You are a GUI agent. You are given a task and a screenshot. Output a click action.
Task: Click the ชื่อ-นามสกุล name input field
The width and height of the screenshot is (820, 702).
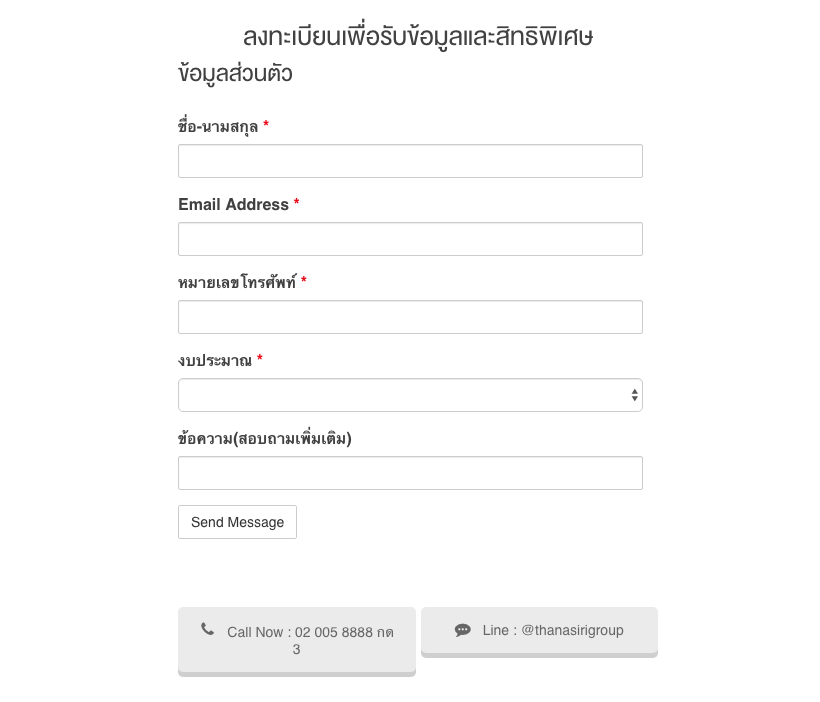pos(410,161)
